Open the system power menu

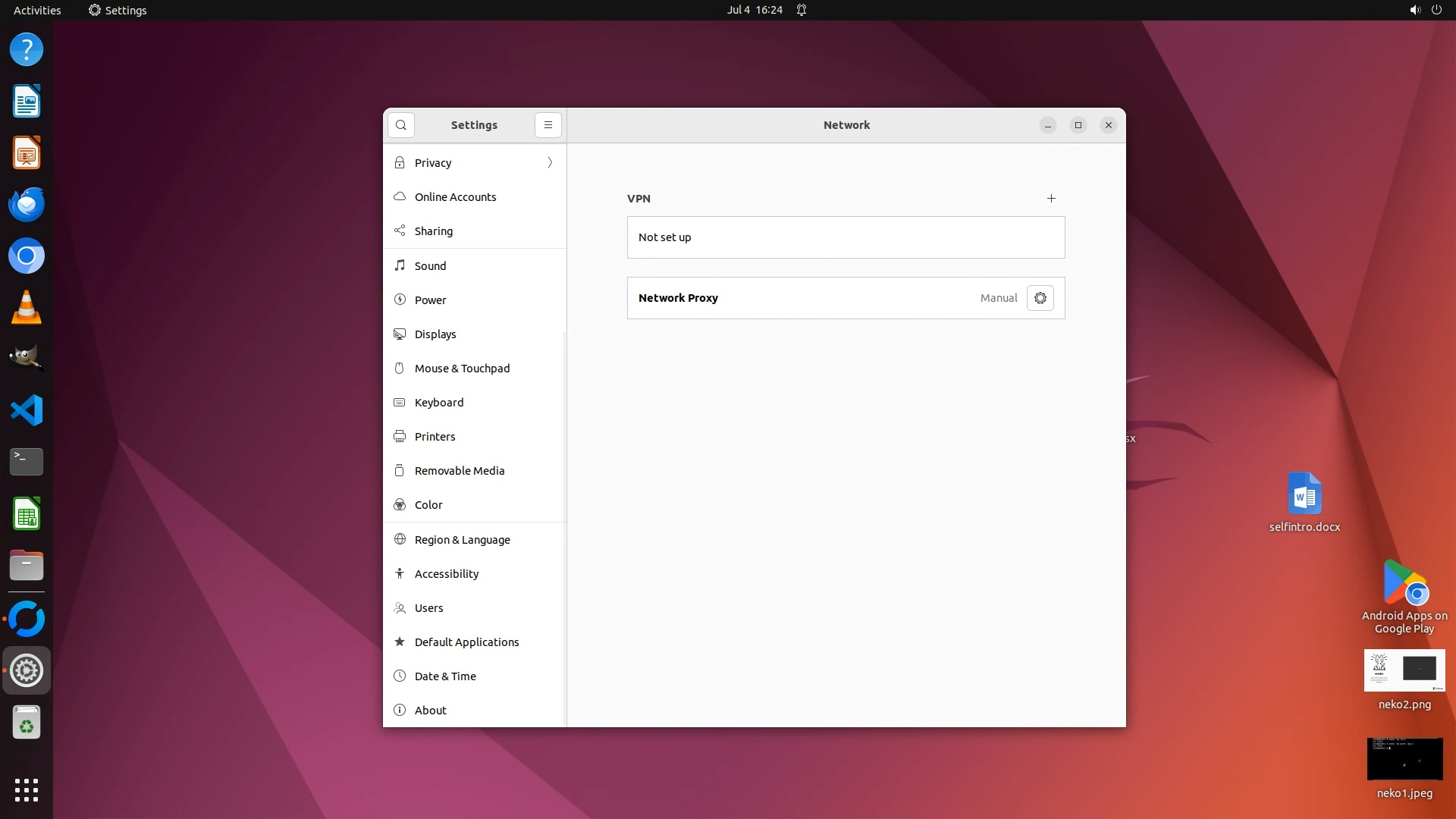(1436, 10)
